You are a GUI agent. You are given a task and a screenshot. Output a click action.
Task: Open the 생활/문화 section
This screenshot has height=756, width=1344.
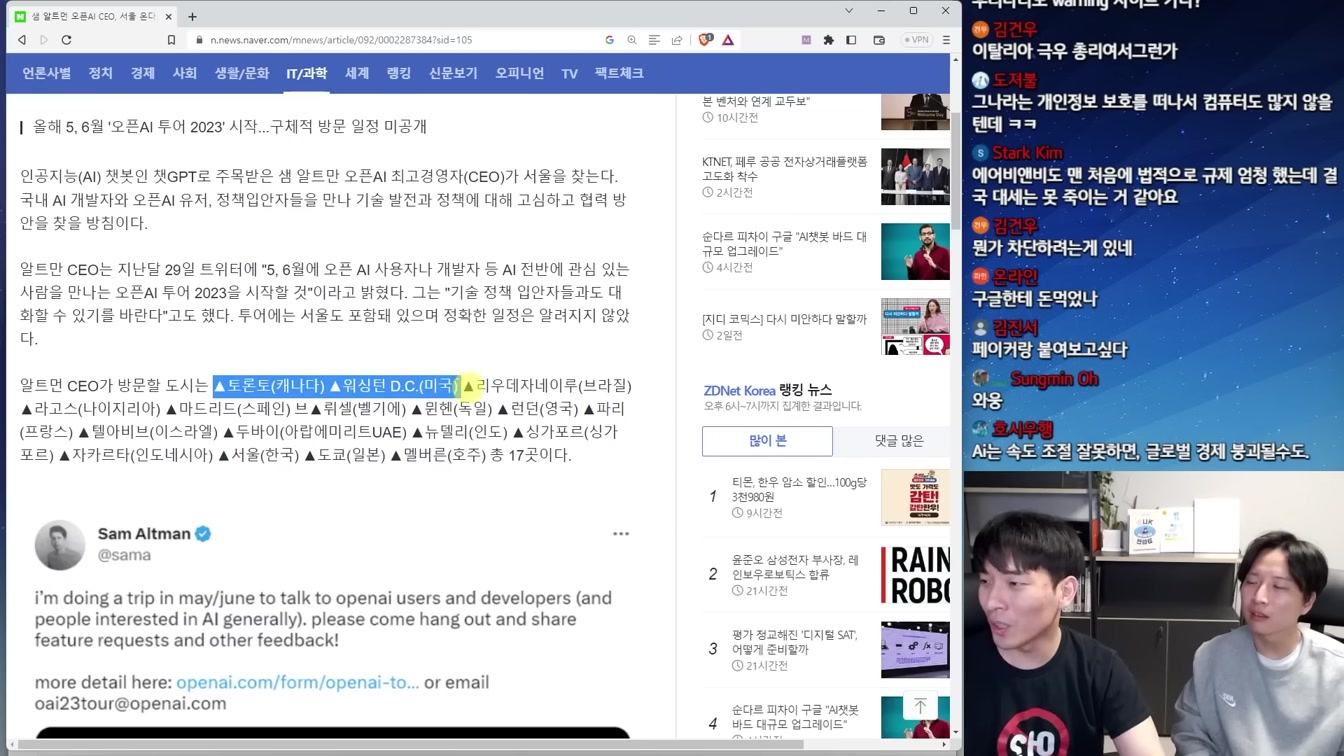coord(242,73)
